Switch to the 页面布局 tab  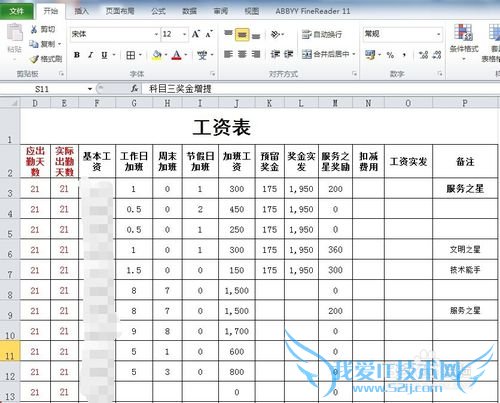[120, 11]
